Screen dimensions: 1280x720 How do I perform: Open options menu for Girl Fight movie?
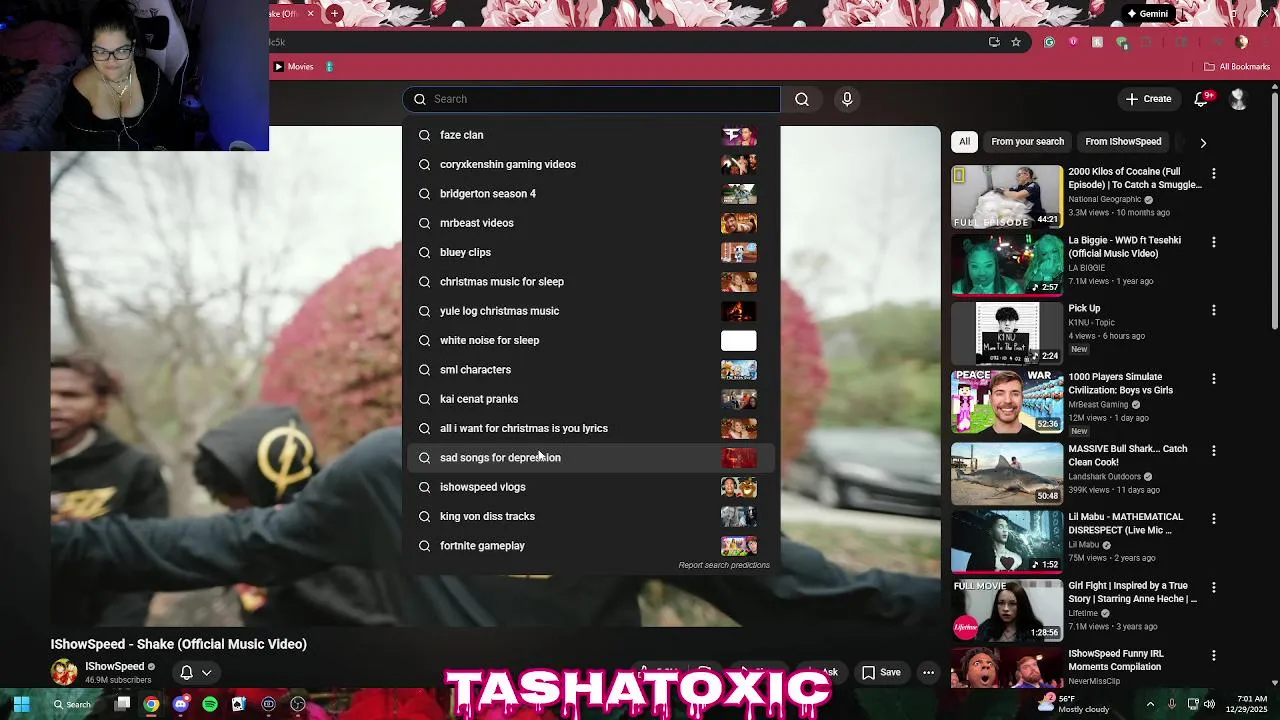pos(1214,587)
